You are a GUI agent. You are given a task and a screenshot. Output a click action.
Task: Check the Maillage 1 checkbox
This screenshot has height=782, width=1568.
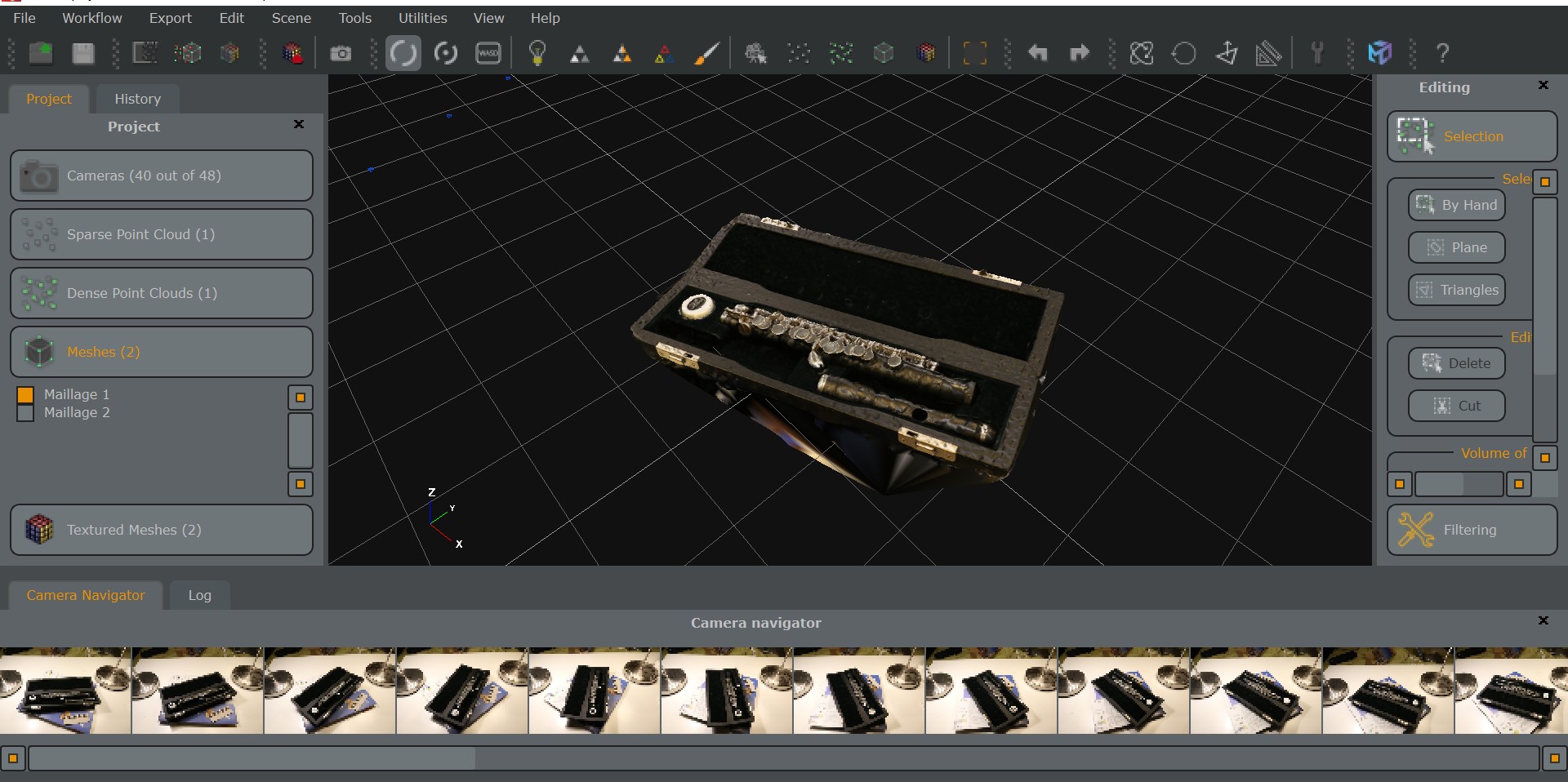25,395
